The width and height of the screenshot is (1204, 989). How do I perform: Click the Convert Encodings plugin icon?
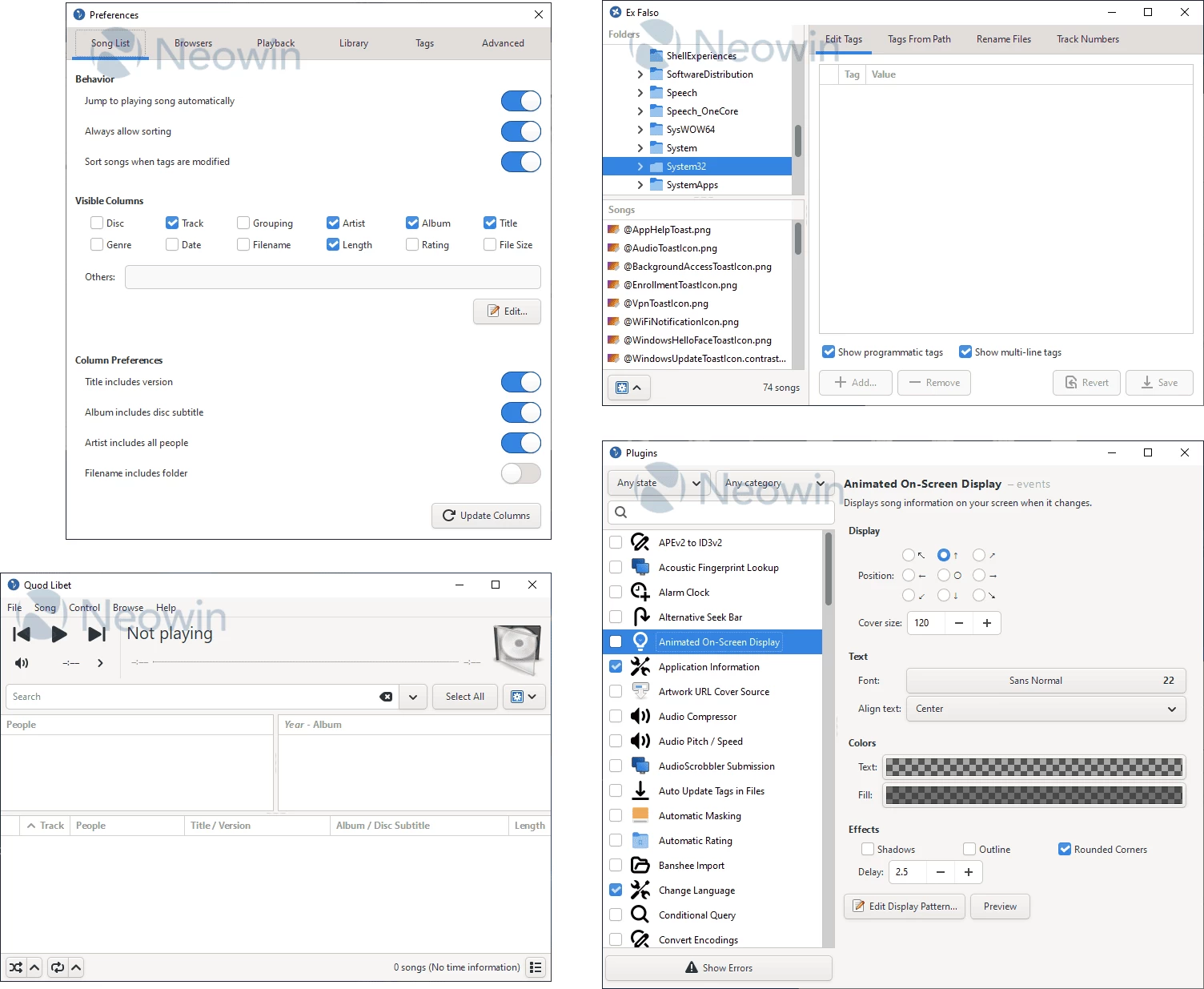640,939
